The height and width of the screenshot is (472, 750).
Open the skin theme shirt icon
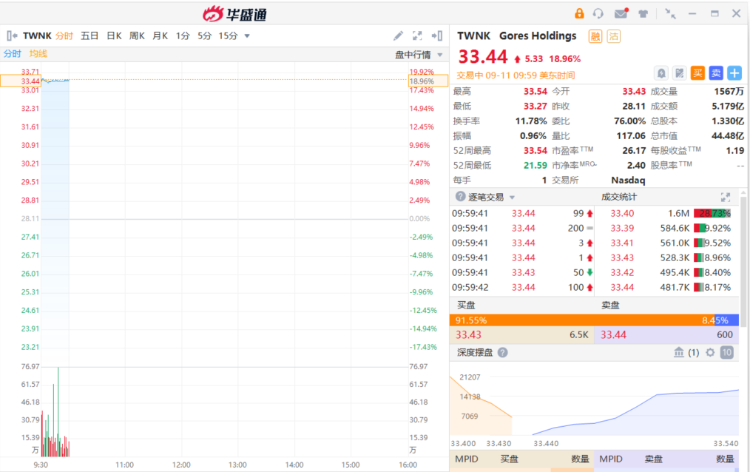coord(643,13)
